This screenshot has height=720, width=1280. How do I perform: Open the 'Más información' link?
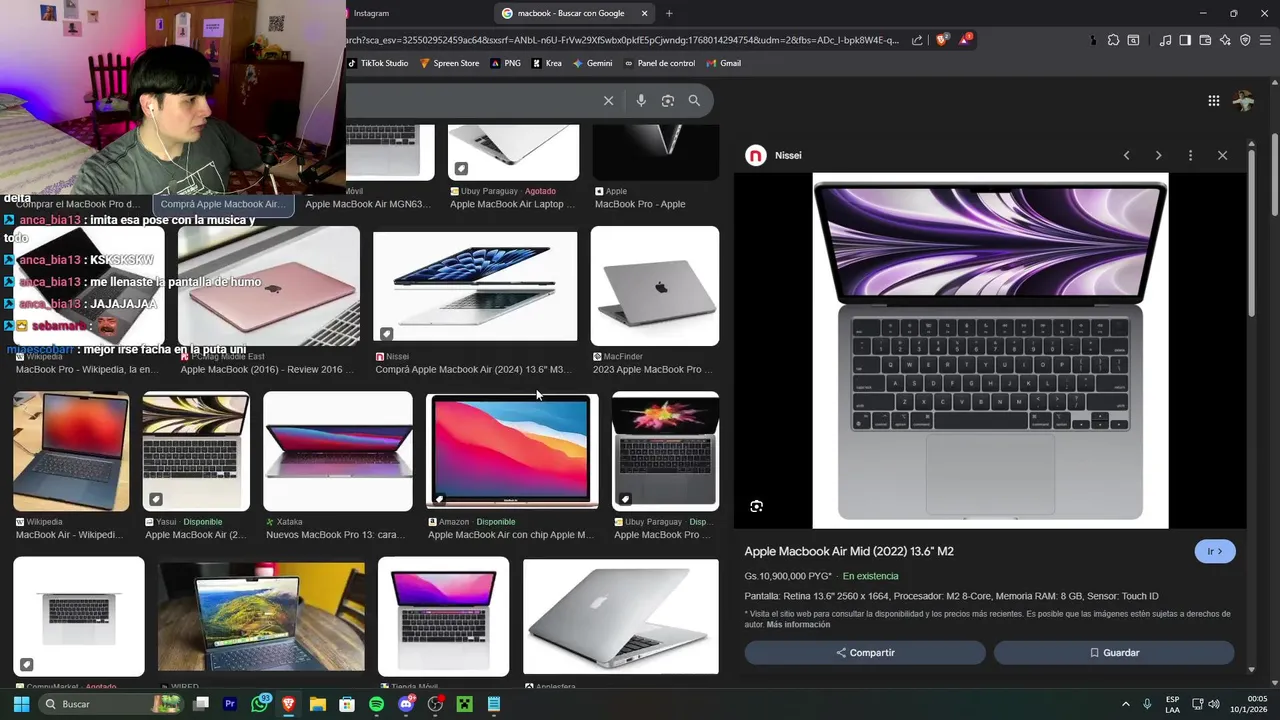(x=798, y=625)
